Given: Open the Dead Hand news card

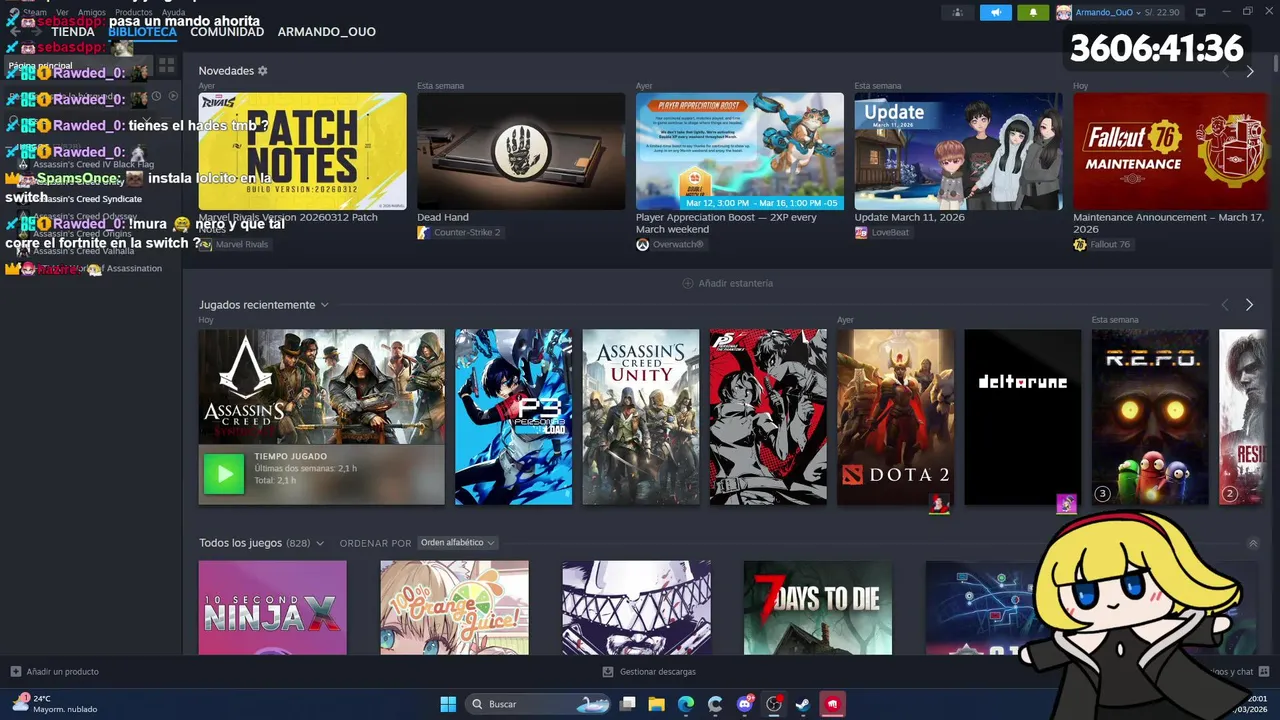Looking at the screenshot, I should [521, 151].
